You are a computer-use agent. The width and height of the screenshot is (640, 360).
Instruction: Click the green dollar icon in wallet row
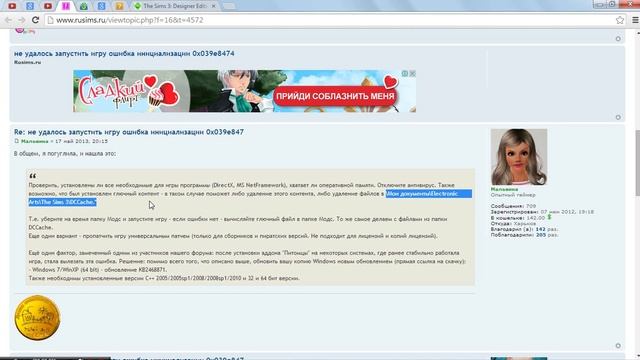tap(549, 217)
